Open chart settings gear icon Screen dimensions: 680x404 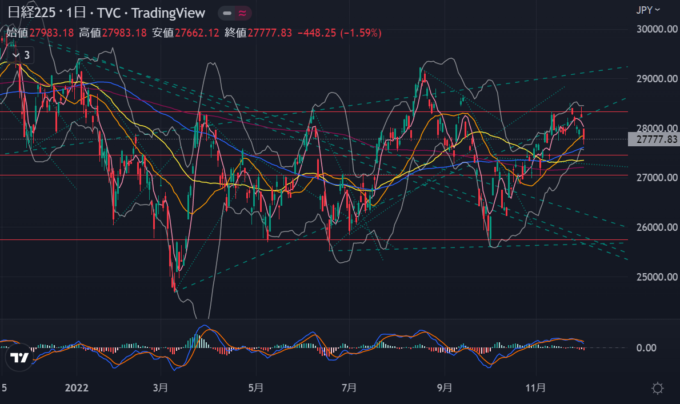pyautogui.click(x=657, y=387)
